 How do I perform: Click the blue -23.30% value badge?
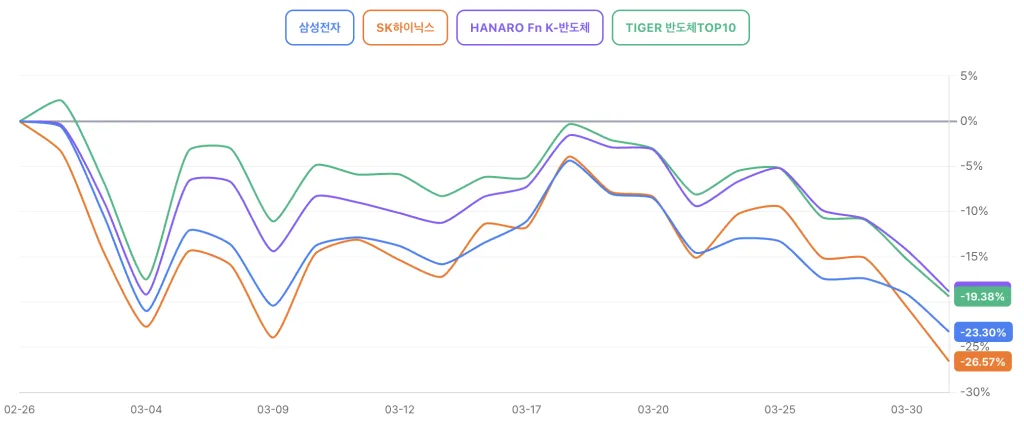click(x=984, y=332)
